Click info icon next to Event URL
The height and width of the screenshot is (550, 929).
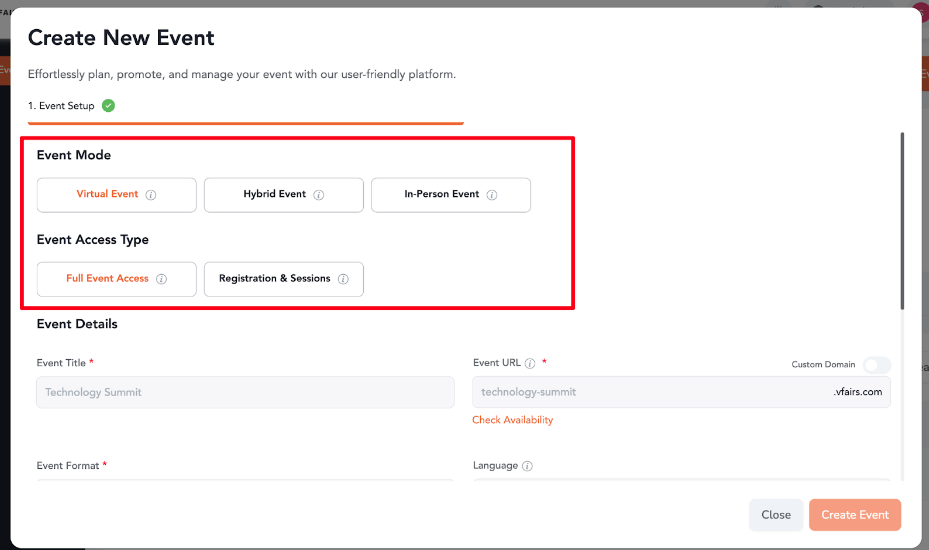tap(530, 363)
